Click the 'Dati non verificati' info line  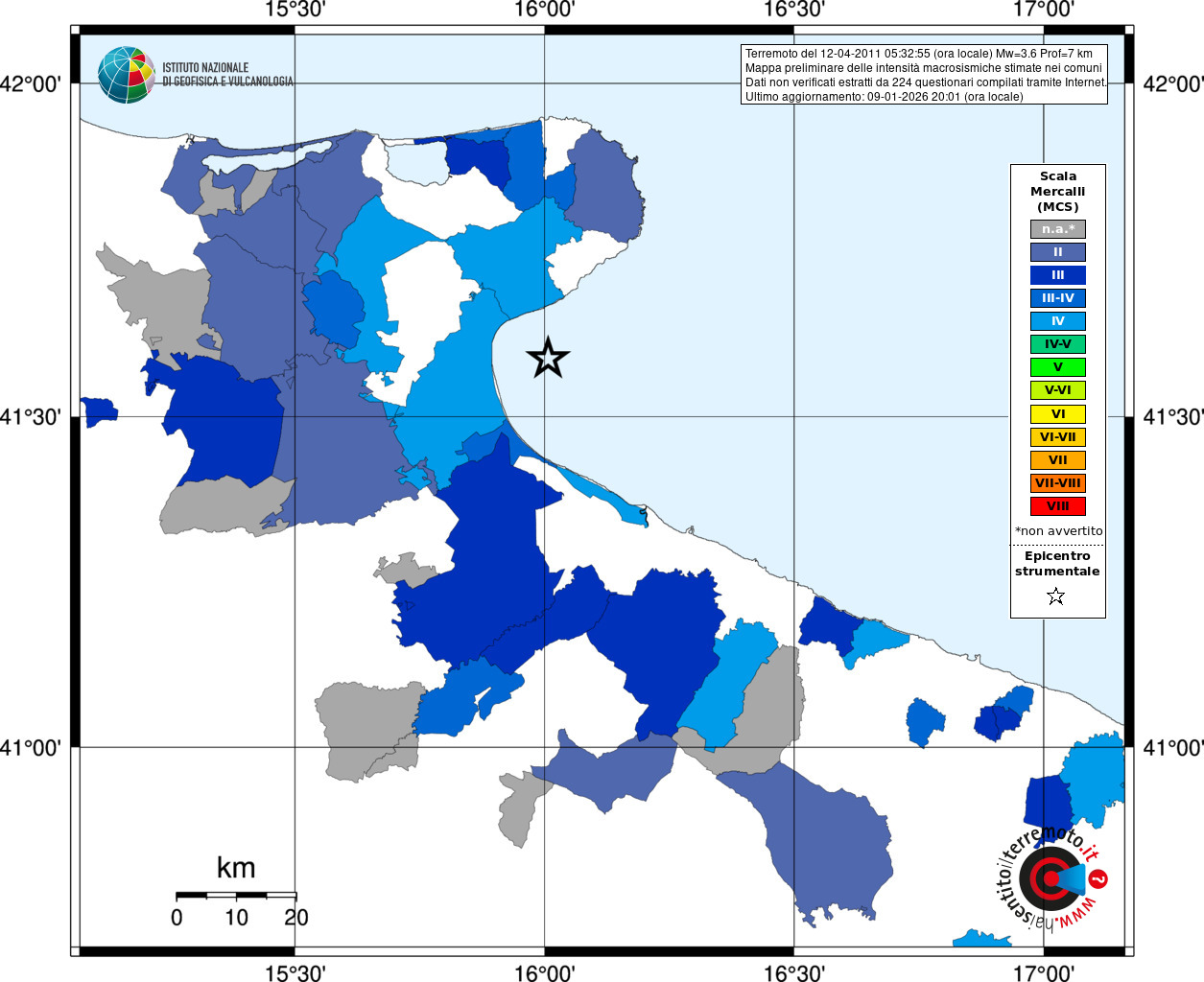click(x=926, y=82)
